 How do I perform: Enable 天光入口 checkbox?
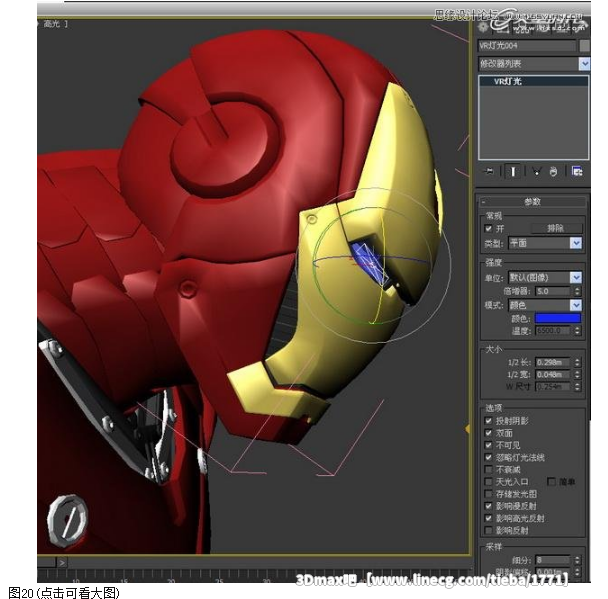[489, 482]
